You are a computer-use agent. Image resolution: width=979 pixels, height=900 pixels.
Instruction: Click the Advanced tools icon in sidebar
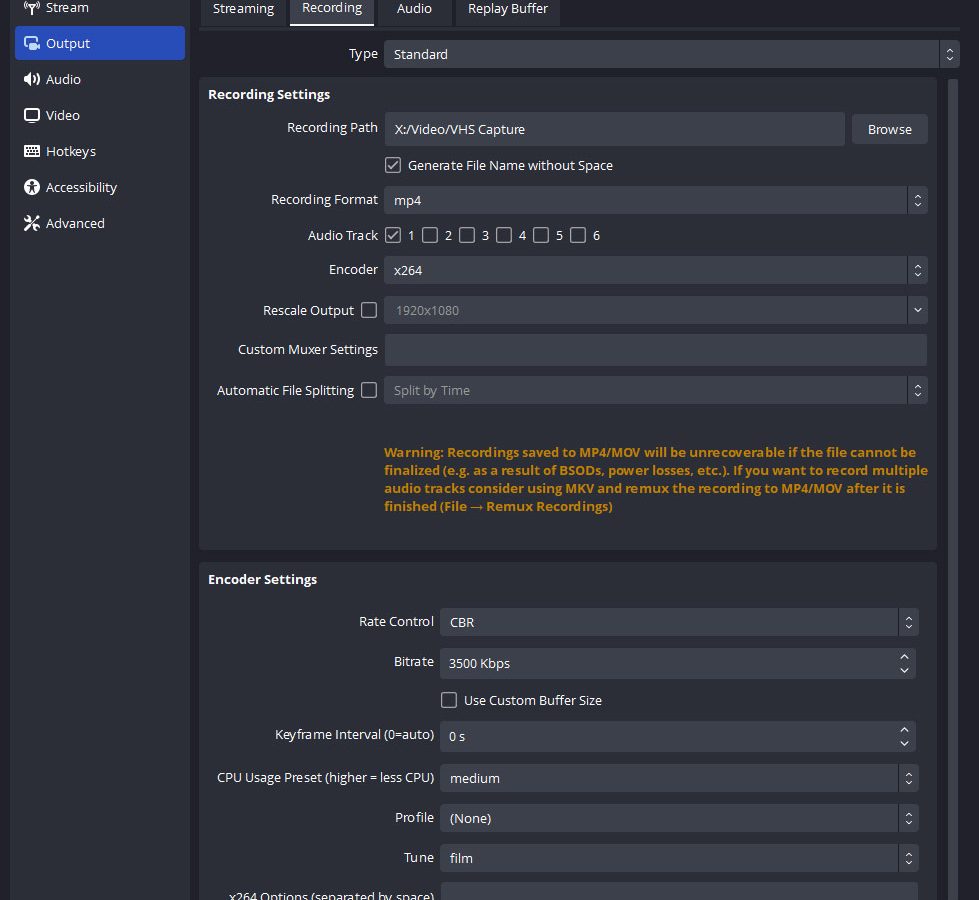[x=31, y=224]
